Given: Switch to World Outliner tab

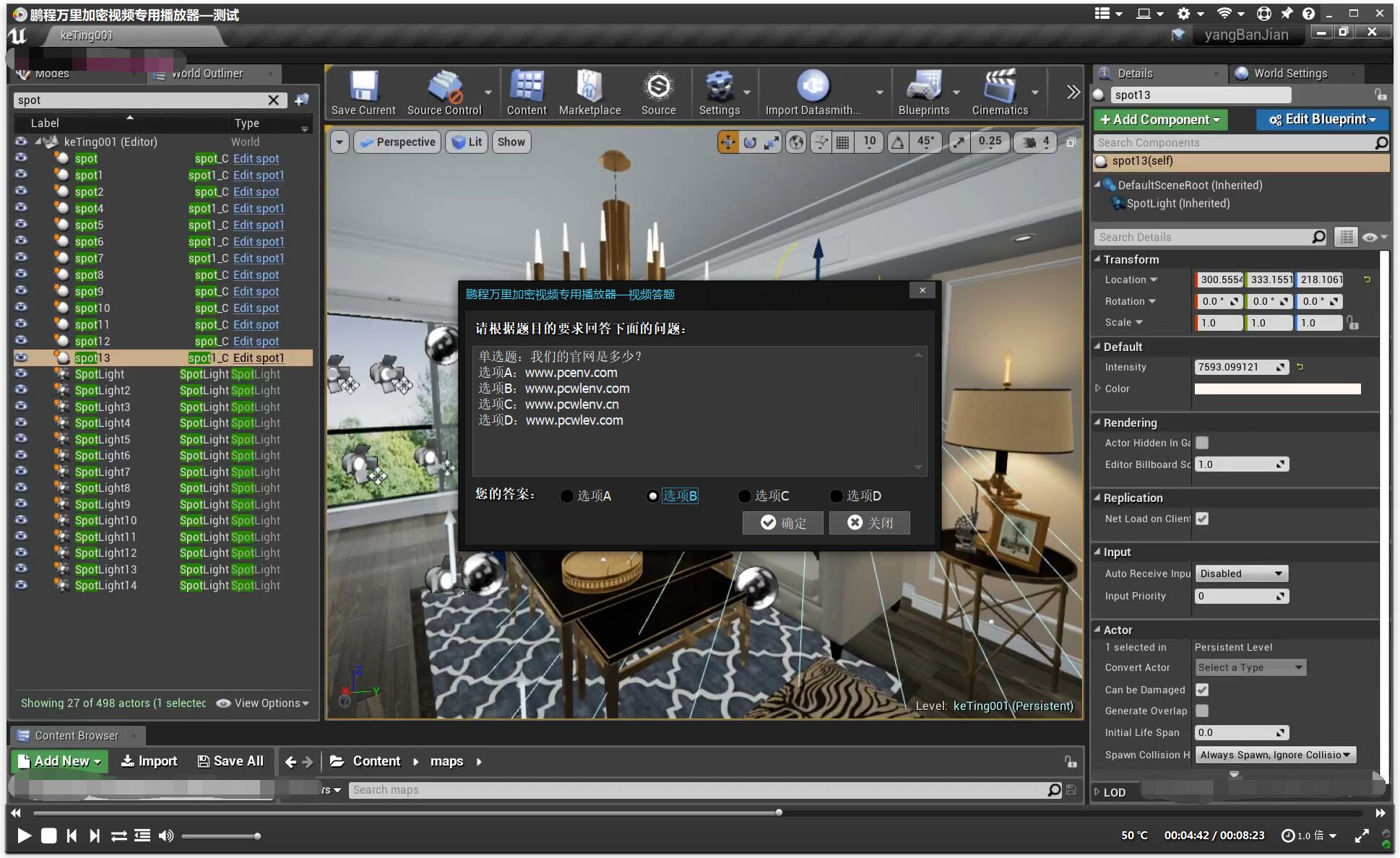Looking at the screenshot, I should (x=207, y=74).
